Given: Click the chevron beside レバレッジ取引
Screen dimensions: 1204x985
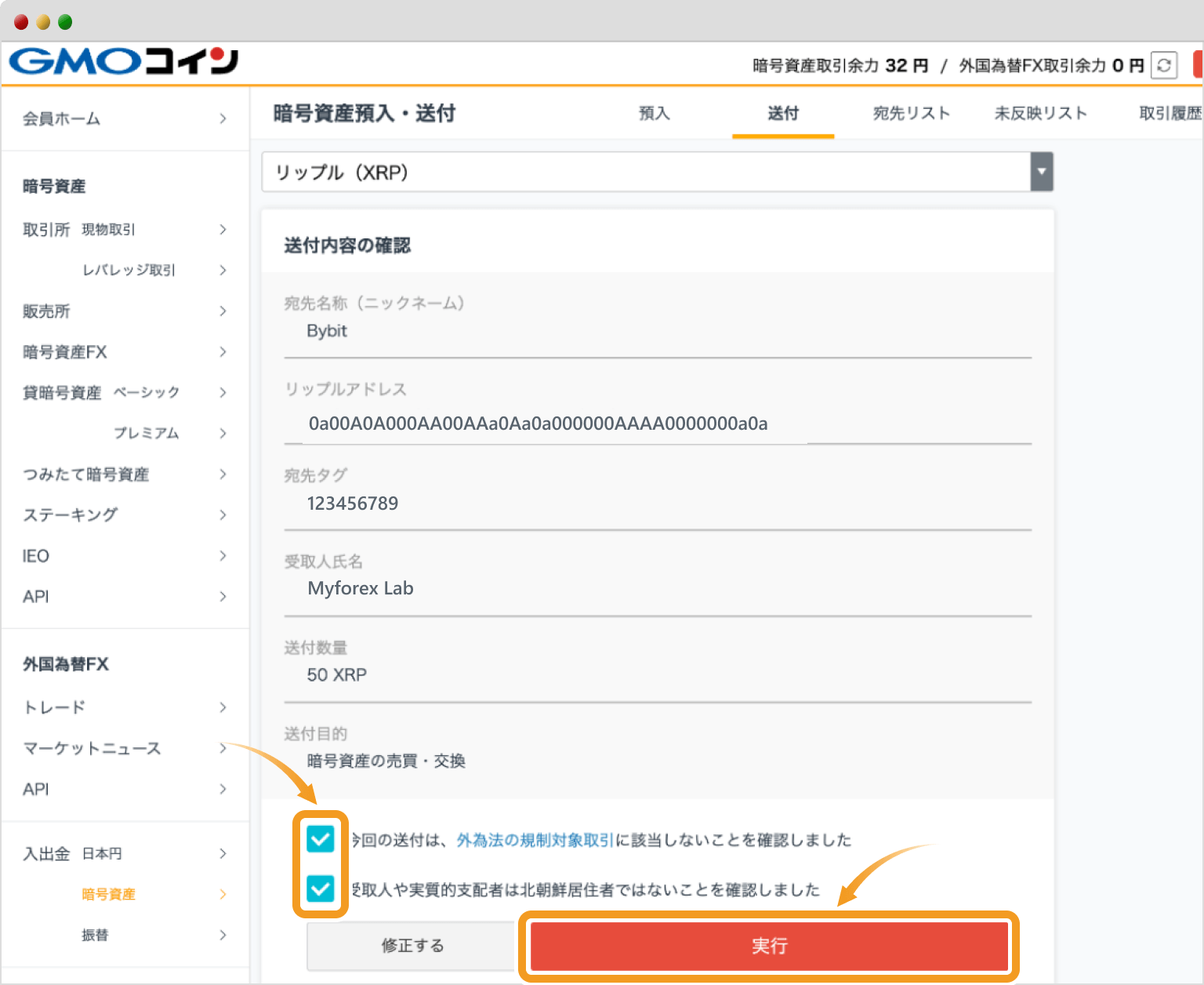Looking at the screenshot, I should click(x=223, y=270).
